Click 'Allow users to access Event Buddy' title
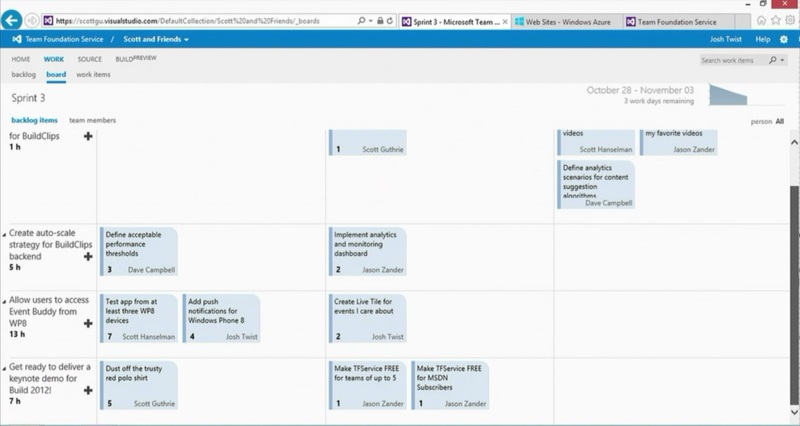This screenshot has width=800, height=426. tap(49, 311)
